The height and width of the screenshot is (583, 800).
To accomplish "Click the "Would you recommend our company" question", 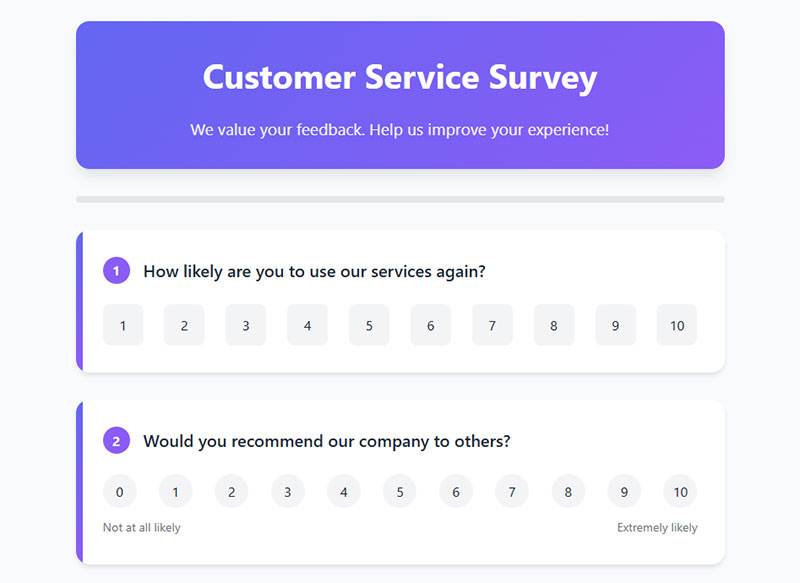I will (327, 441).
